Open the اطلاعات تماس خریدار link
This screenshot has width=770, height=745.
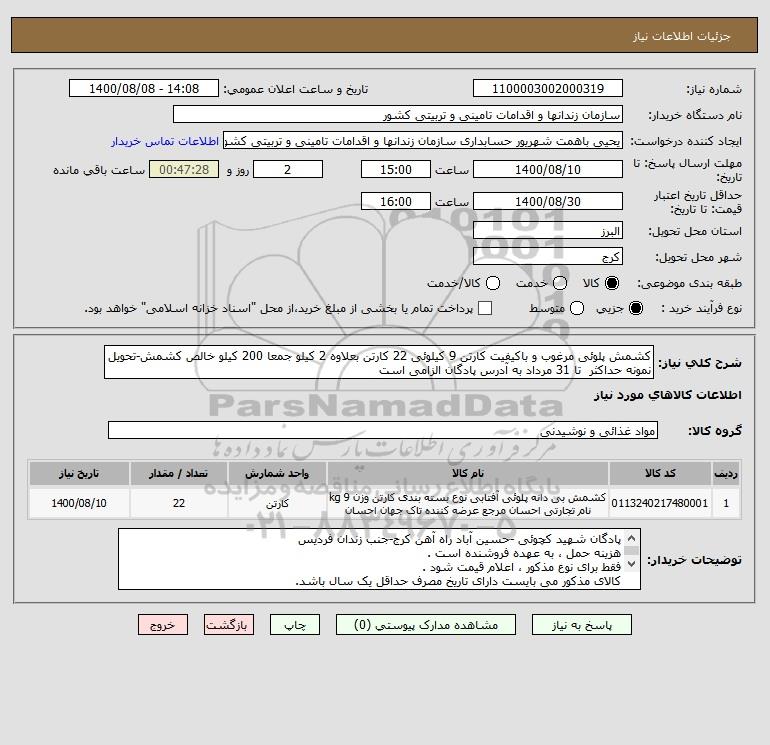tap(165, 141)
